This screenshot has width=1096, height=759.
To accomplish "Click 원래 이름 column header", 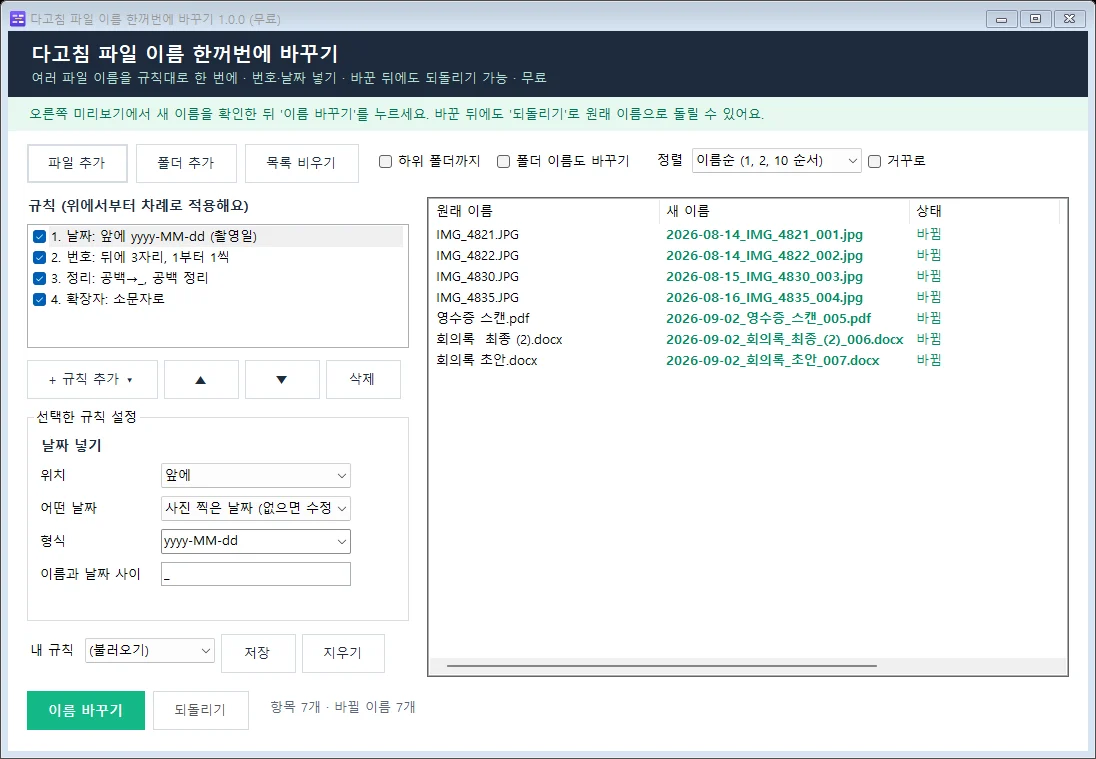I will point(545,211).
